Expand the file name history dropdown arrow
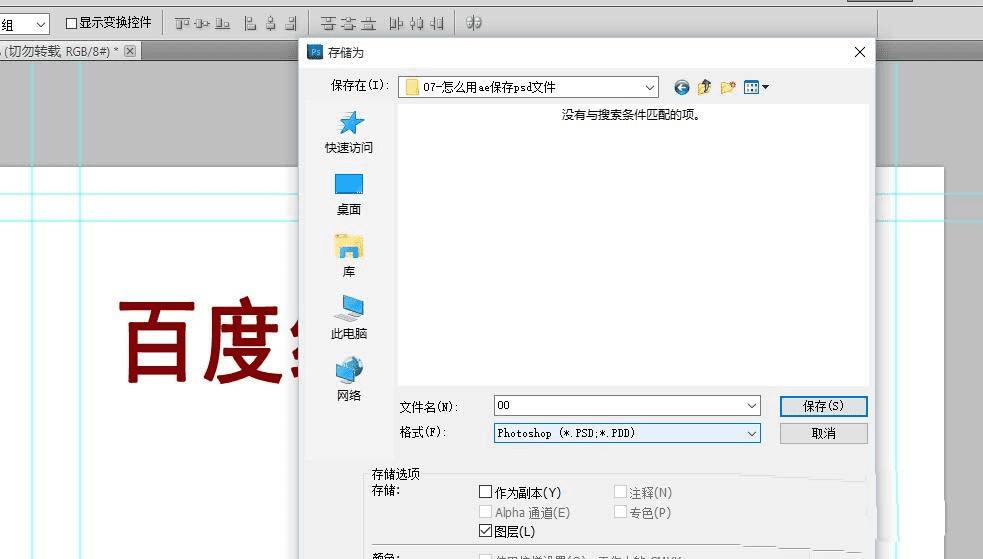Image resolution: width=983 pixels, height=559 pixels. (x=752, y=405)
